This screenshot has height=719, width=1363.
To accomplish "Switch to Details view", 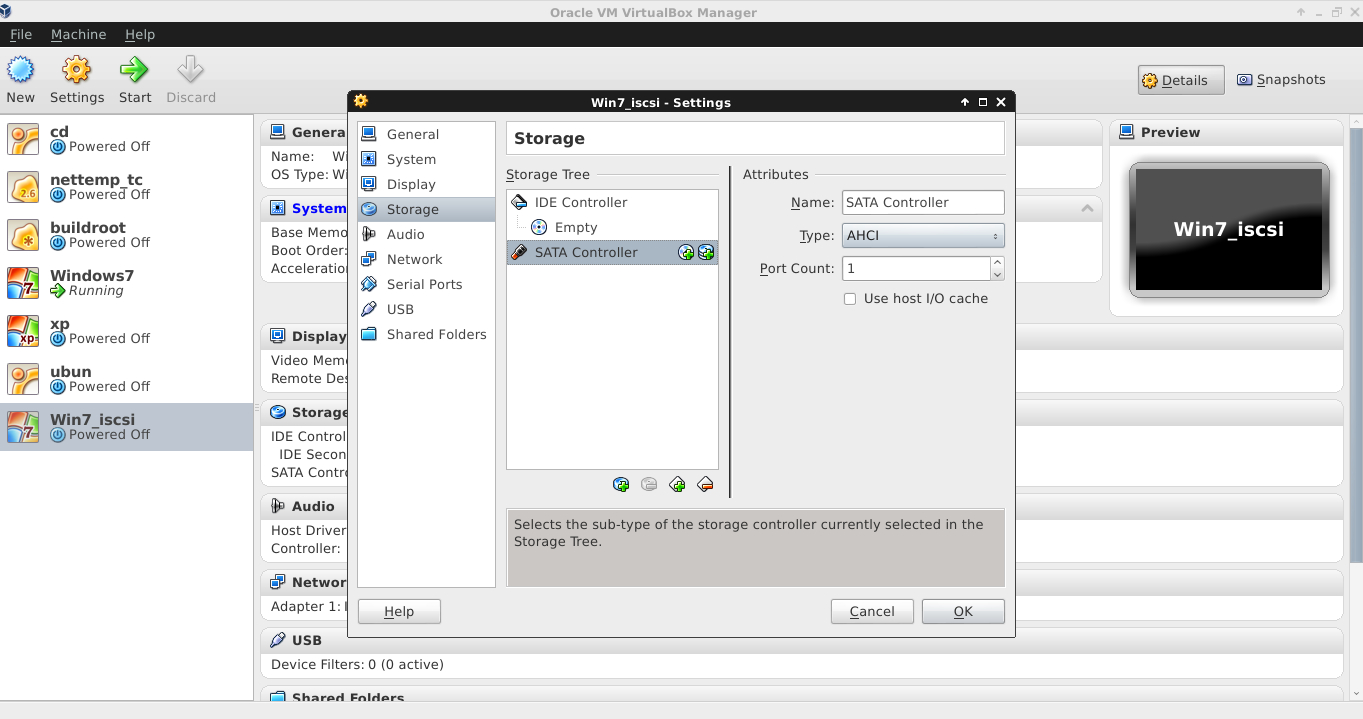I will tap(1181, 81).
